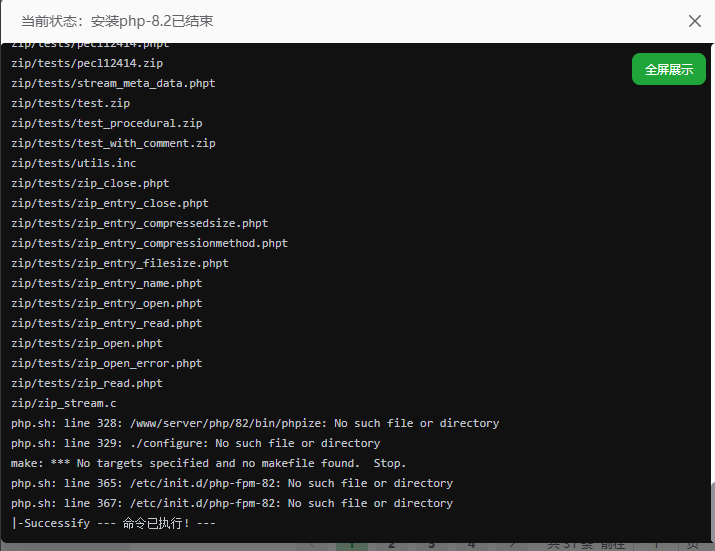715x551 pixels.
Task: Go to page 4 in pagination
Action: [x=471, y=545]
